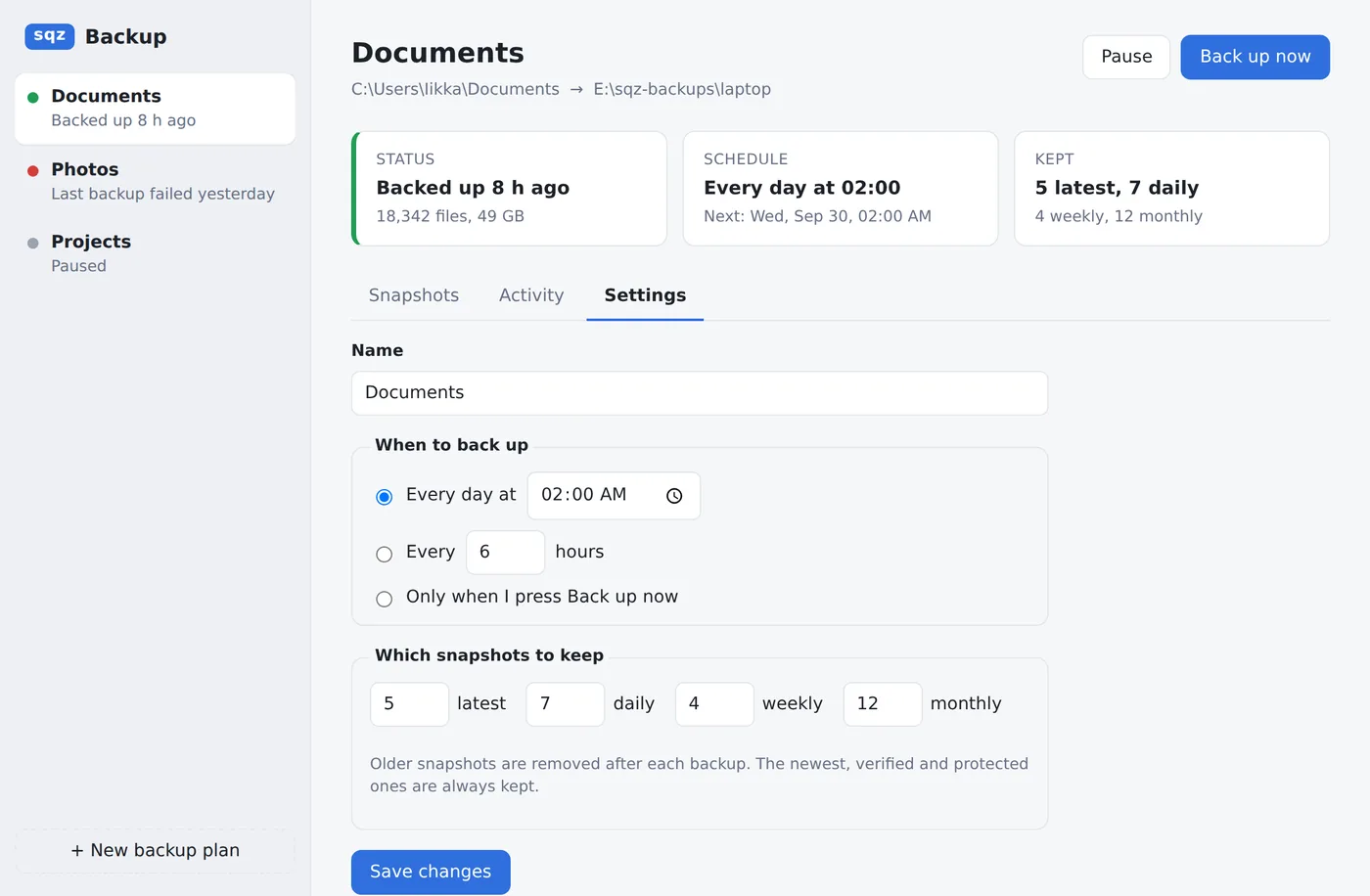Click the Back up now button
1370x896 pixels.
1255,57
